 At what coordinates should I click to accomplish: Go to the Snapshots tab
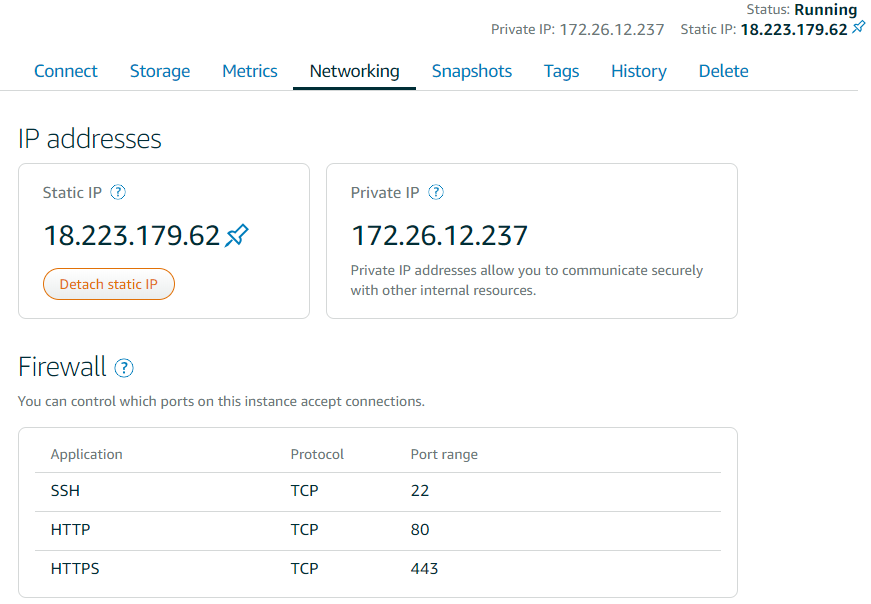click(x=472, y=71)
